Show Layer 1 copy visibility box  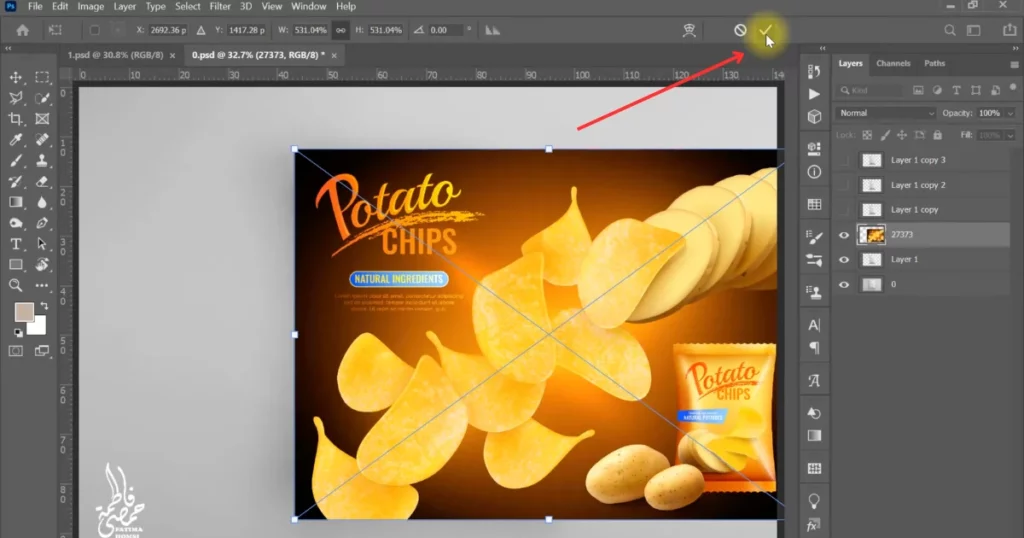(844, 210)
